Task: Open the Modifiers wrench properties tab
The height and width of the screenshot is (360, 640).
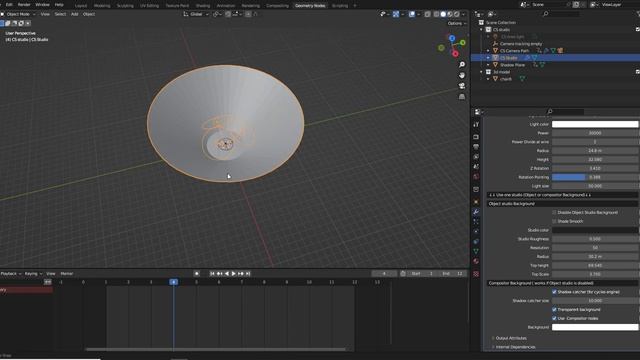Action: click(x=476, y=212)
